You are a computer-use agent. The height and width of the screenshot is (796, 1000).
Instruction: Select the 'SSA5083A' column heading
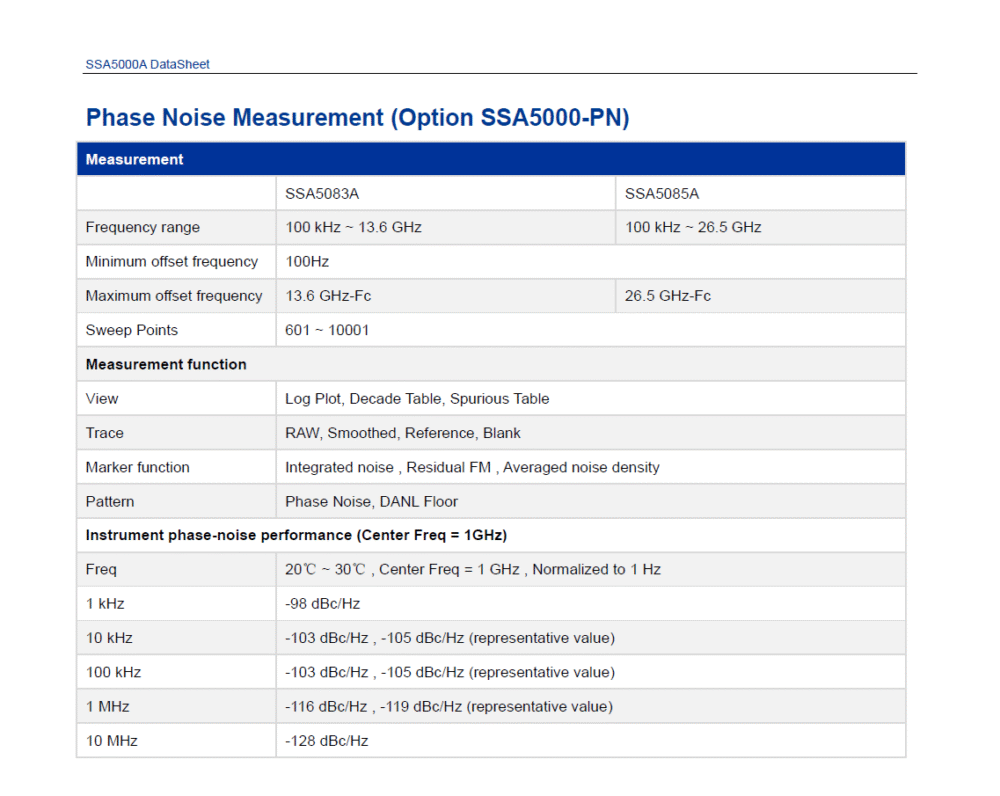(322, 194)
